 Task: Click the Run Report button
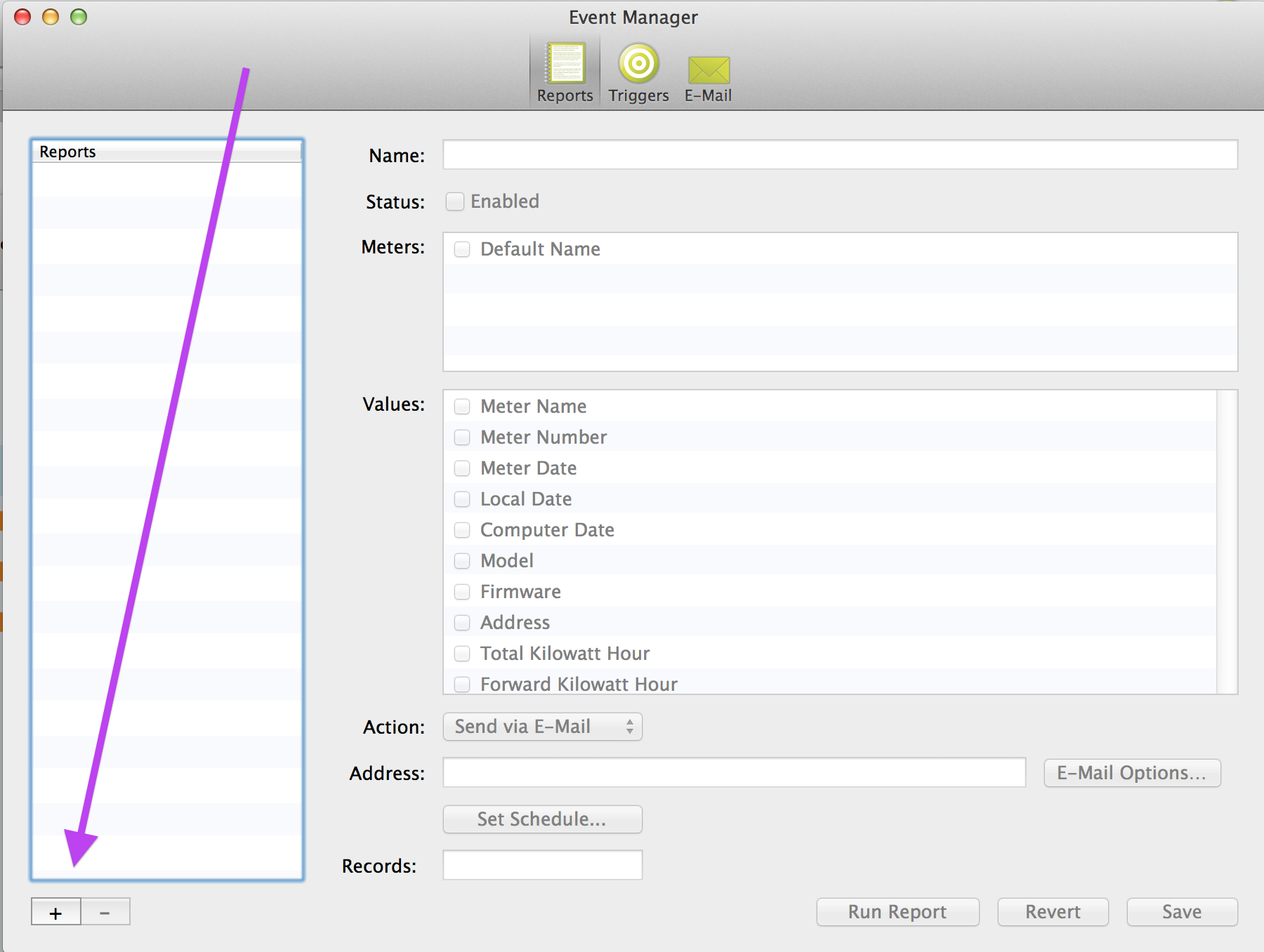[897, 911]
